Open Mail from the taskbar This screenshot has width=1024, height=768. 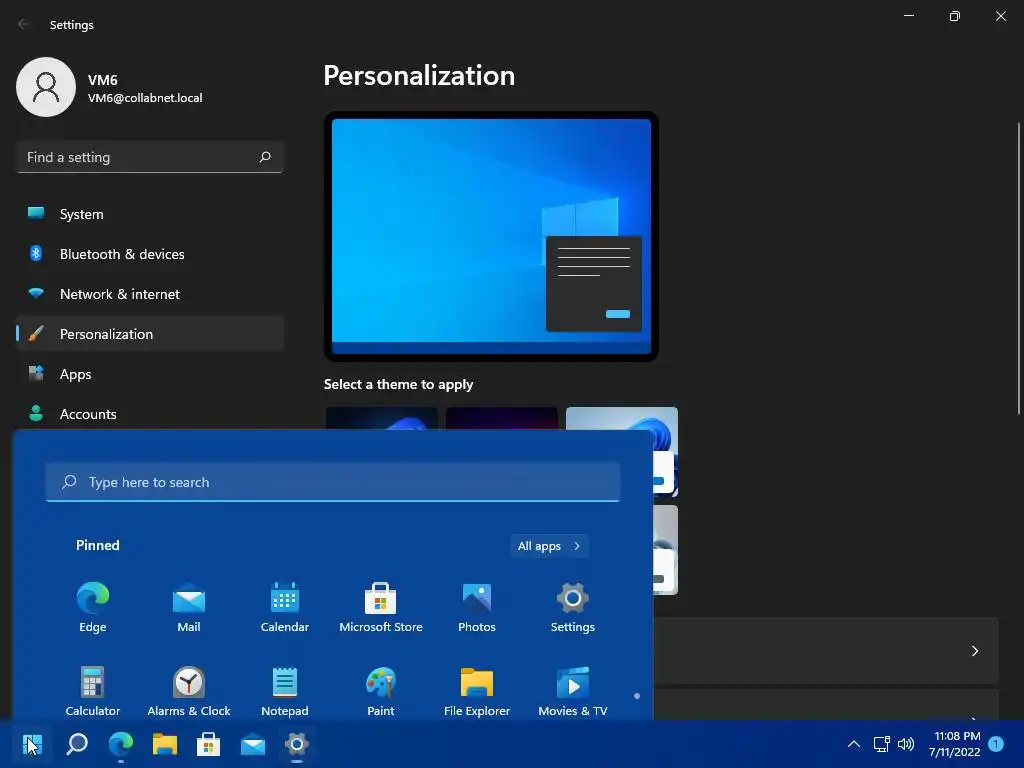click(253, 744)
